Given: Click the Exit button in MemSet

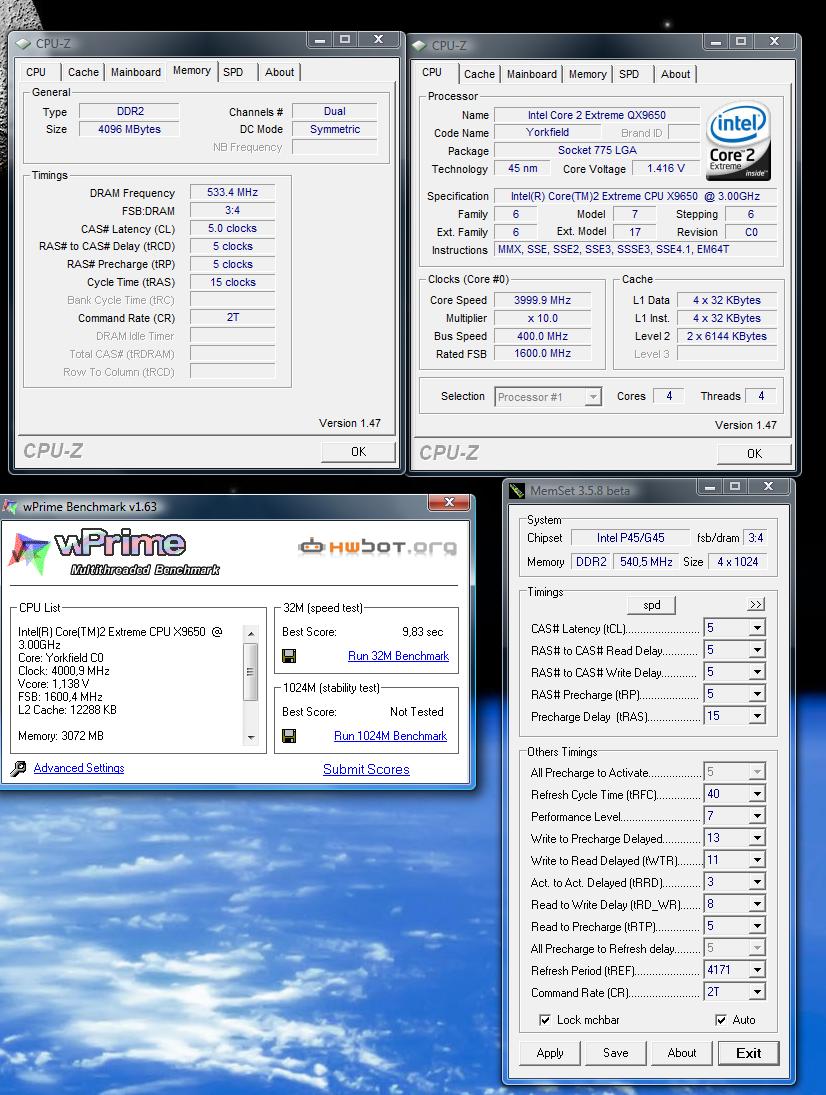Looking at the screenshot, I should tap(748, 1053).
